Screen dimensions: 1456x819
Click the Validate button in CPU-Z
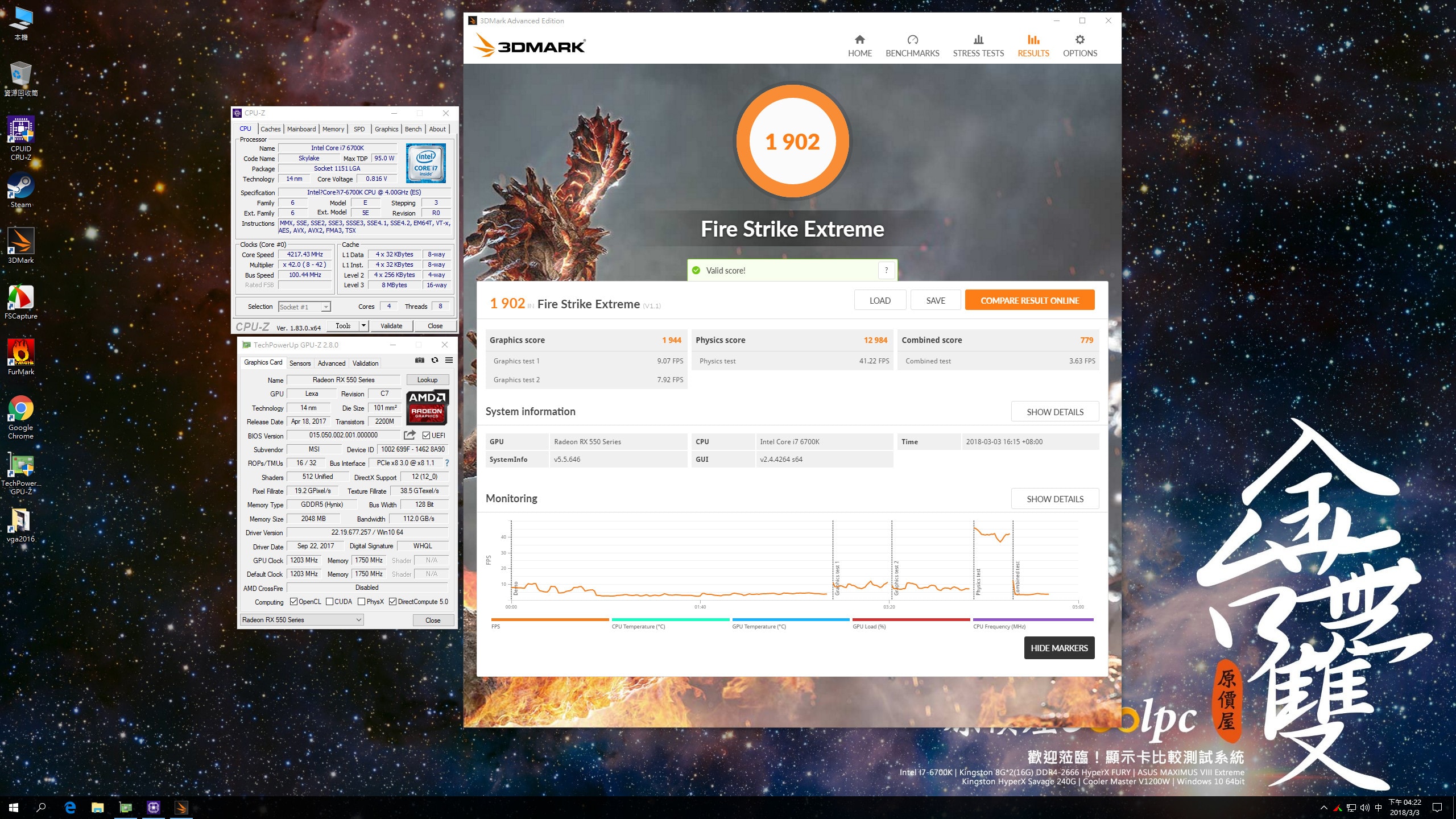(391, 325)
